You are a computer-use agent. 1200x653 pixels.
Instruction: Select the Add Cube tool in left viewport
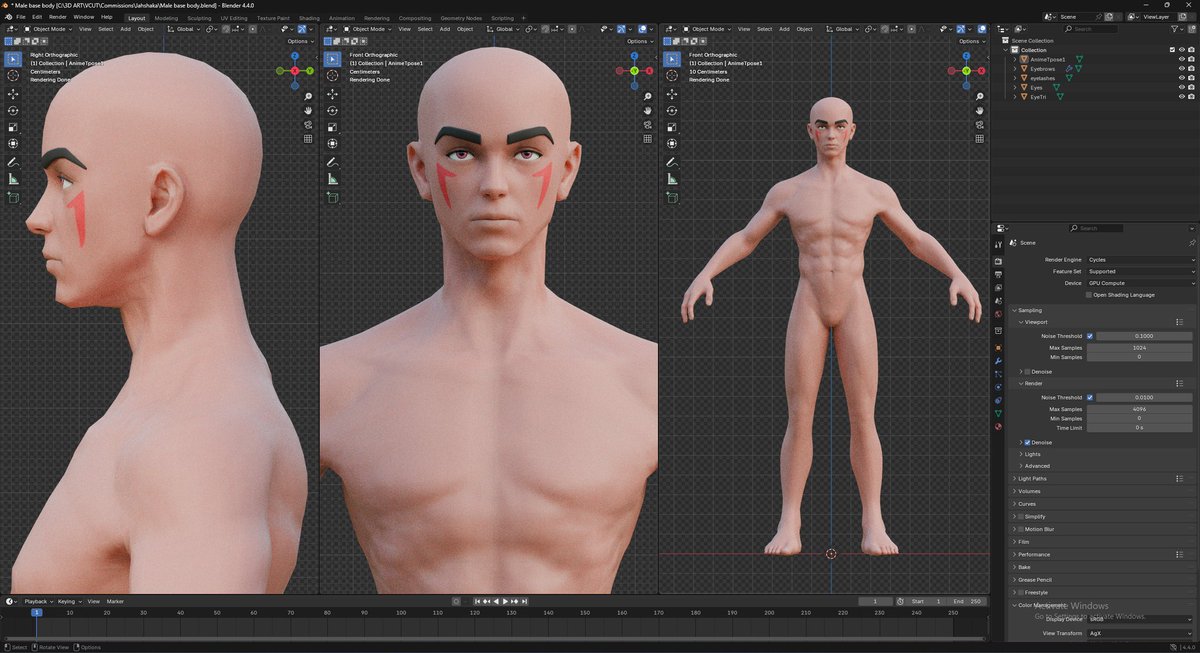(x=13, y=197)
